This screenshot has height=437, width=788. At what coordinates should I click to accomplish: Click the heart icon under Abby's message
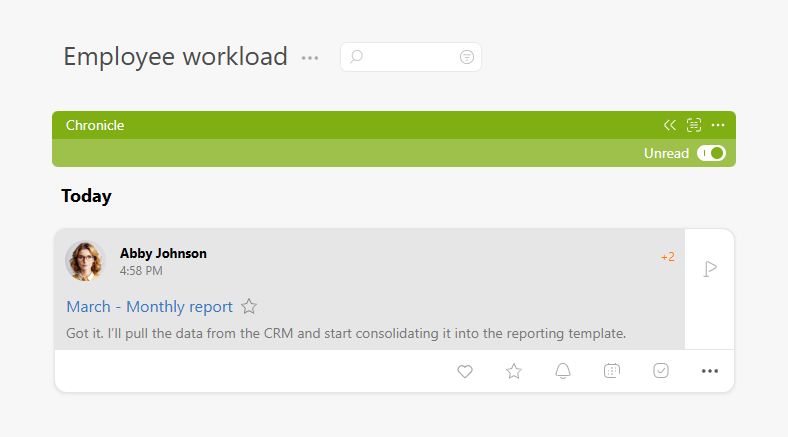(x=465, y=371)
